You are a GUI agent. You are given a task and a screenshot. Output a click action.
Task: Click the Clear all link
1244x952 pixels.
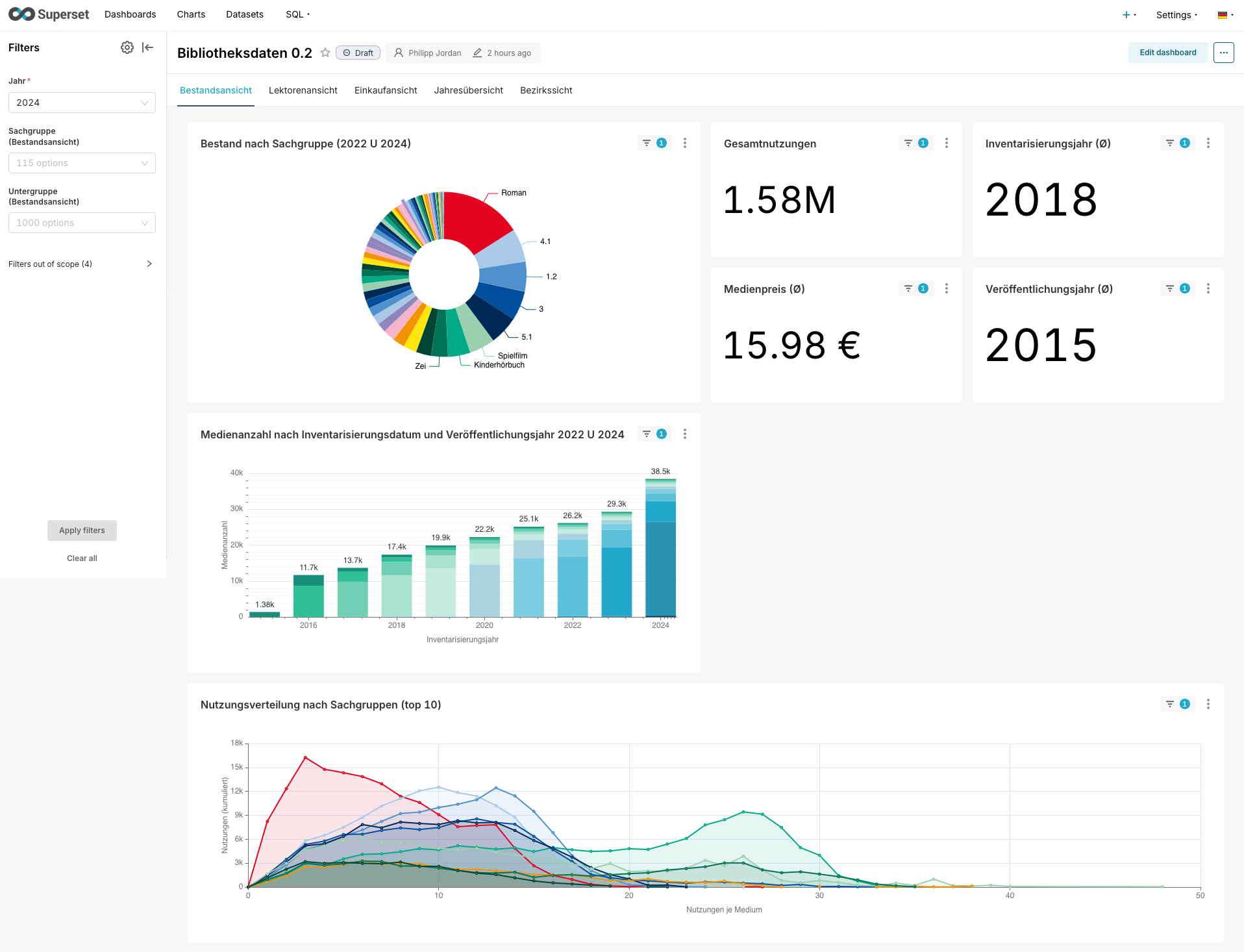[x=81, y=558]
